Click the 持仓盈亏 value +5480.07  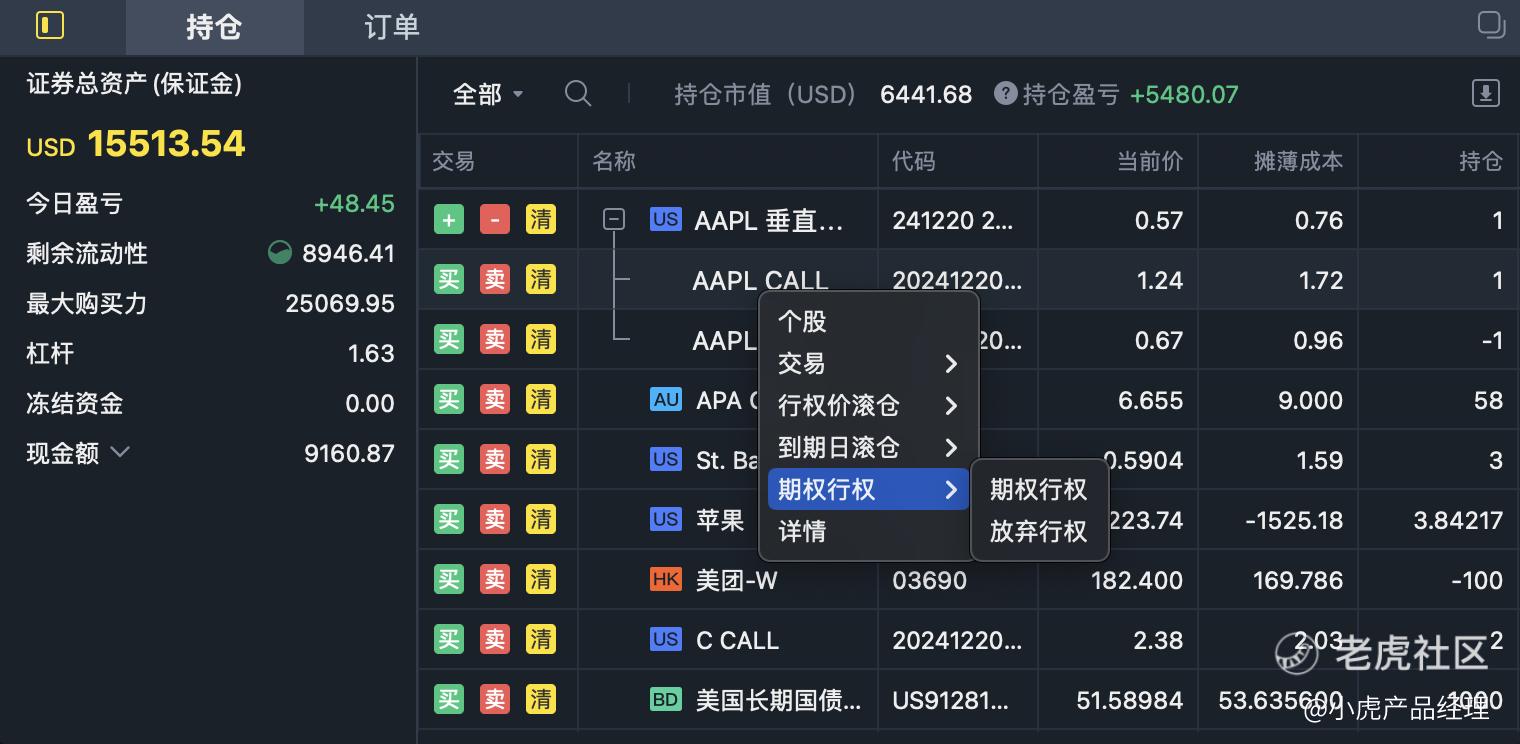1184,94
